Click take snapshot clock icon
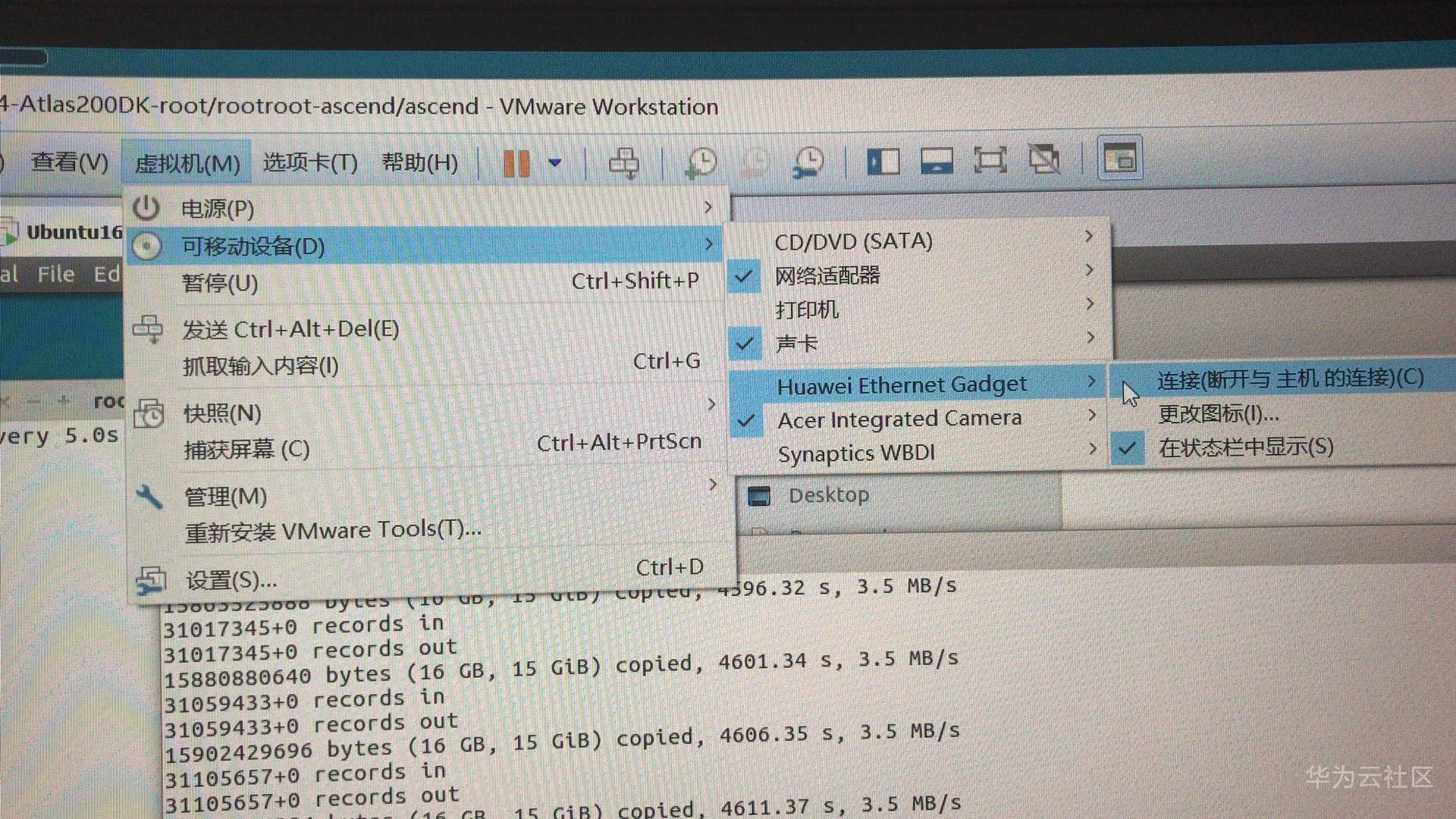 point(701,162)
